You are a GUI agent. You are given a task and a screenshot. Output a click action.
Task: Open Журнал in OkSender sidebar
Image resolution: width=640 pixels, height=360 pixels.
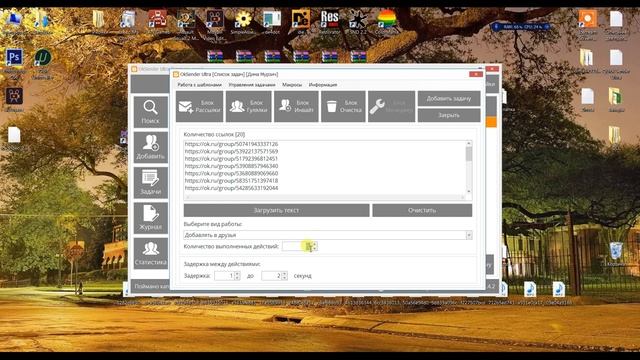coord(151,218)
